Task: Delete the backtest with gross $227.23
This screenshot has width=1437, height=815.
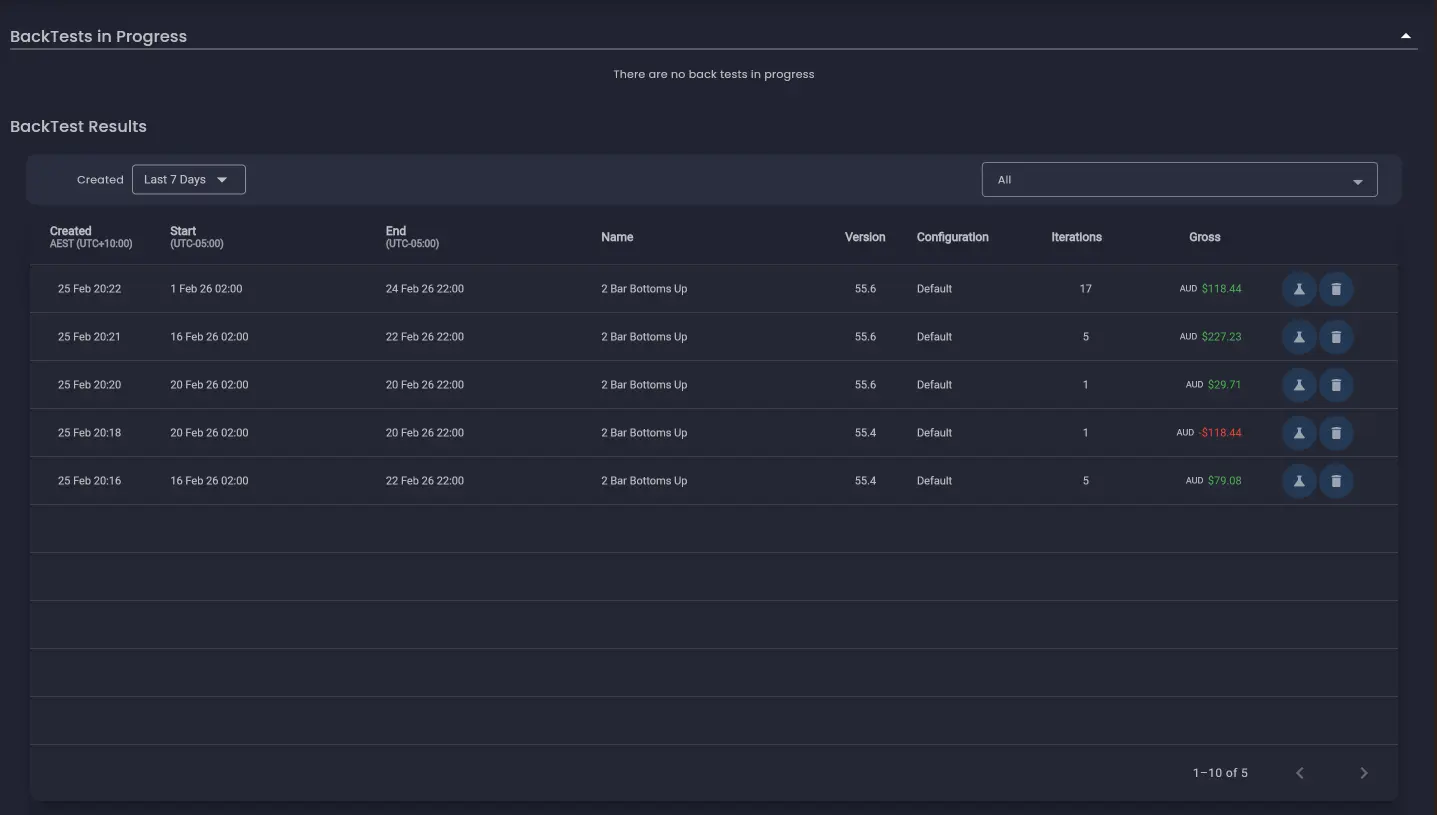Action: point(1336,337)
